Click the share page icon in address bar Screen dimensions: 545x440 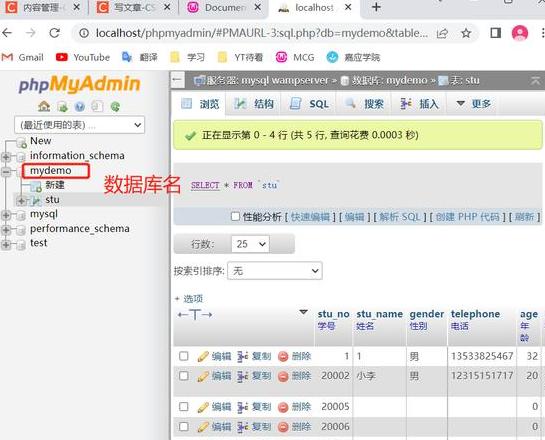[442, 33]
